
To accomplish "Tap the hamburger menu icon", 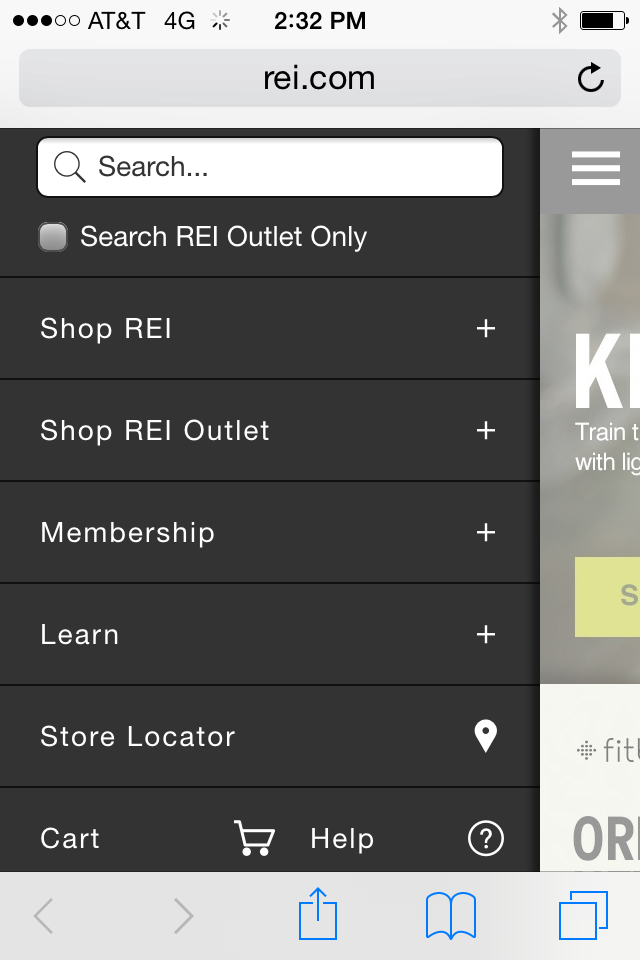I will pos(595,168).
